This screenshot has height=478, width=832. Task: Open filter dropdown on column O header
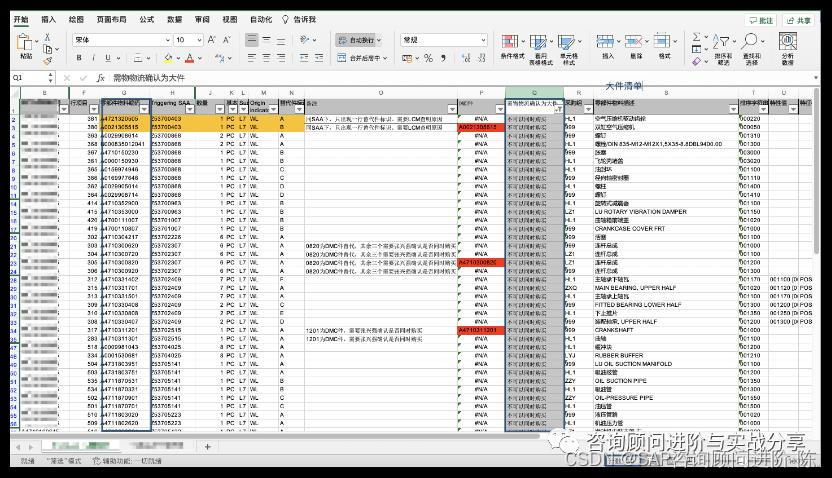452,109
